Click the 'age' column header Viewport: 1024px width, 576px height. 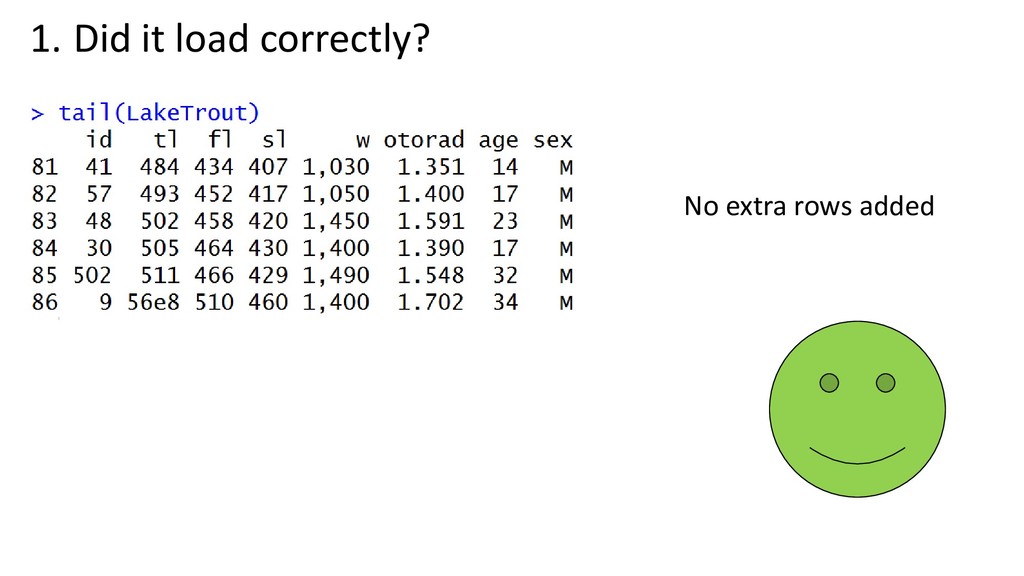498,142
